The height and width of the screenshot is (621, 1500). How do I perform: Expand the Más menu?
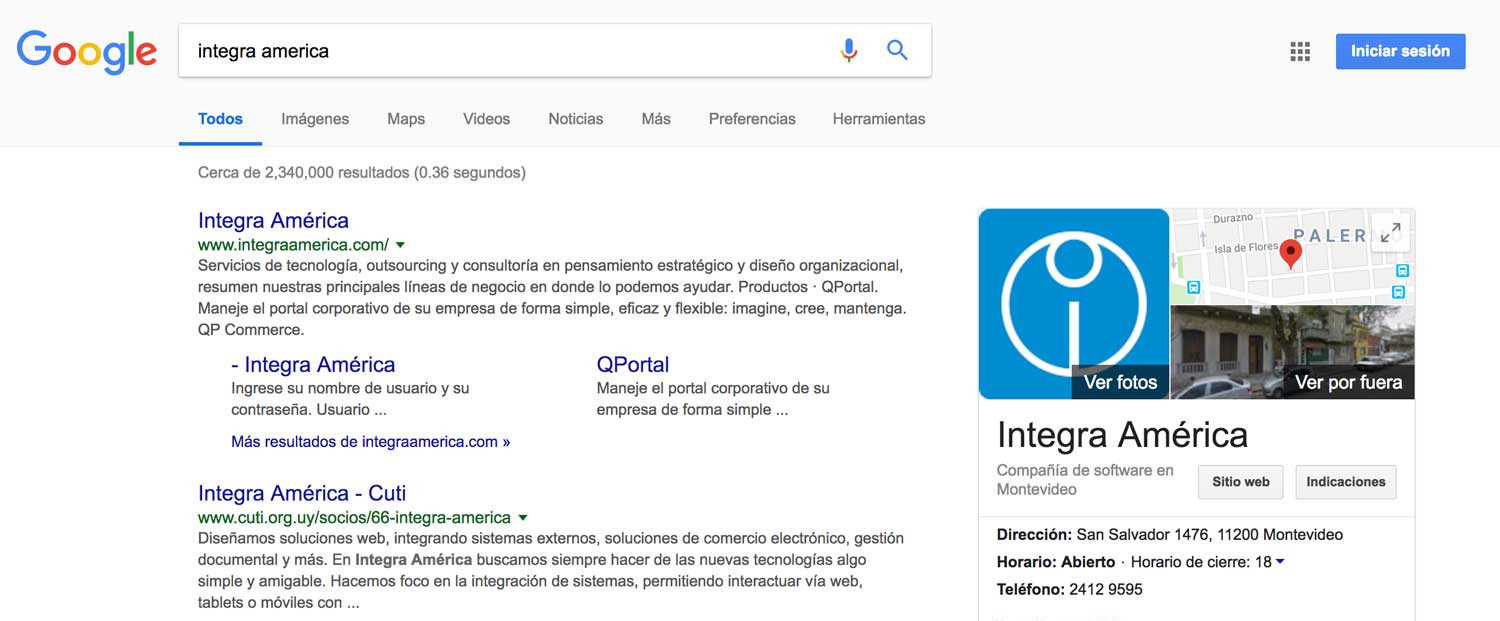(656, 119)
